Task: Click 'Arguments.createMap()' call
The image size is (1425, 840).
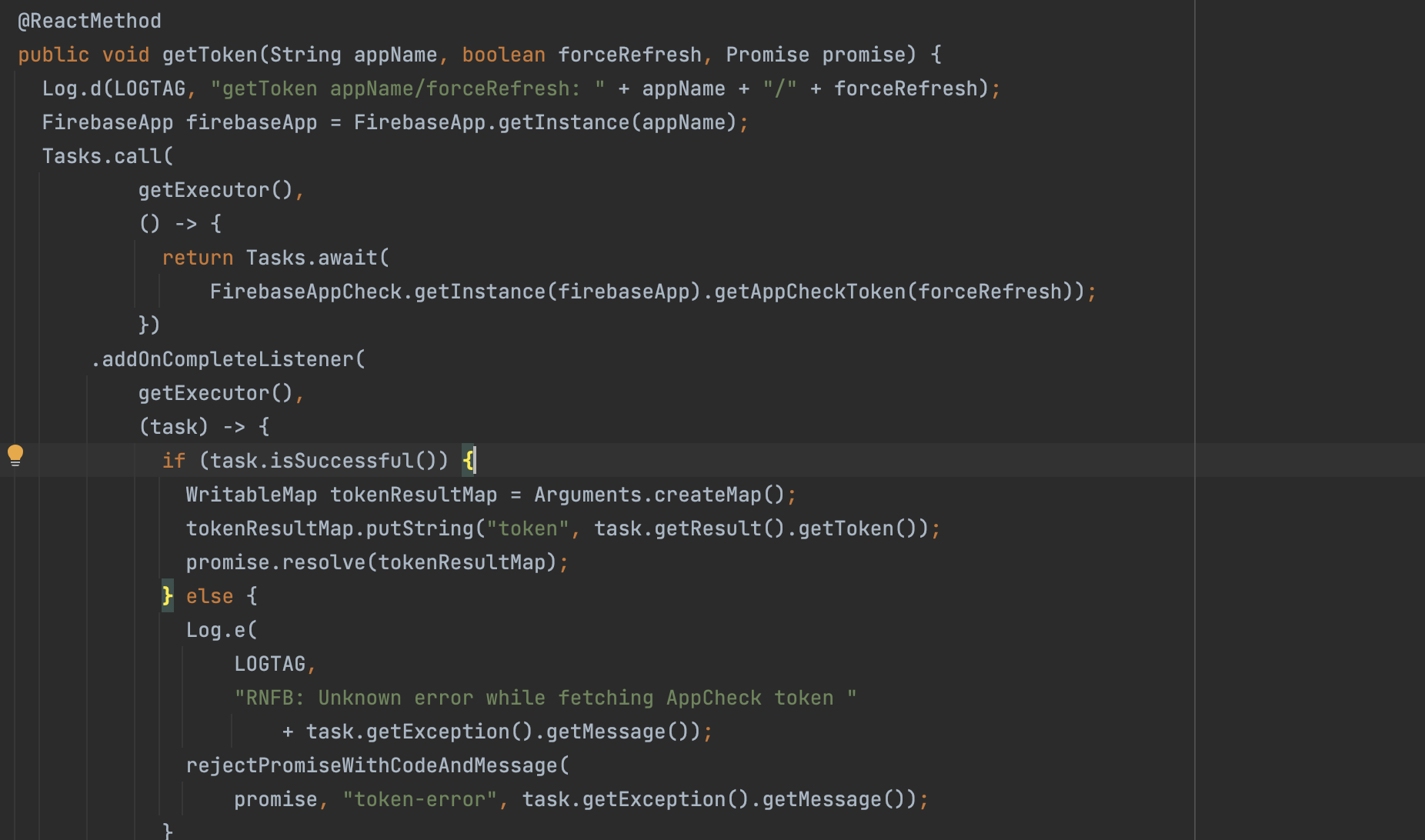Action: 659,495
